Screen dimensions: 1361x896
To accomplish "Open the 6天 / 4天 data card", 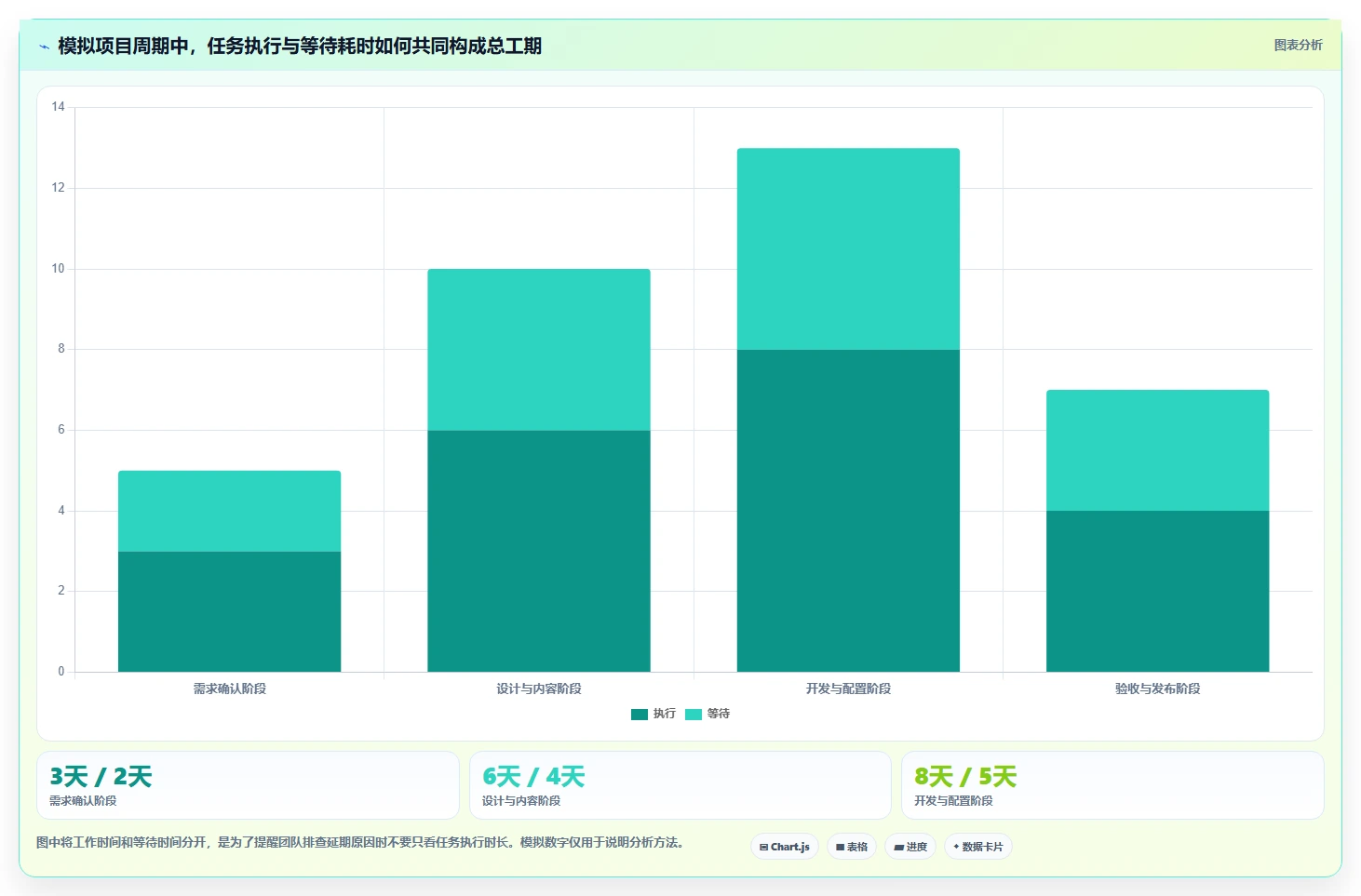I will [x=680, y=785].
